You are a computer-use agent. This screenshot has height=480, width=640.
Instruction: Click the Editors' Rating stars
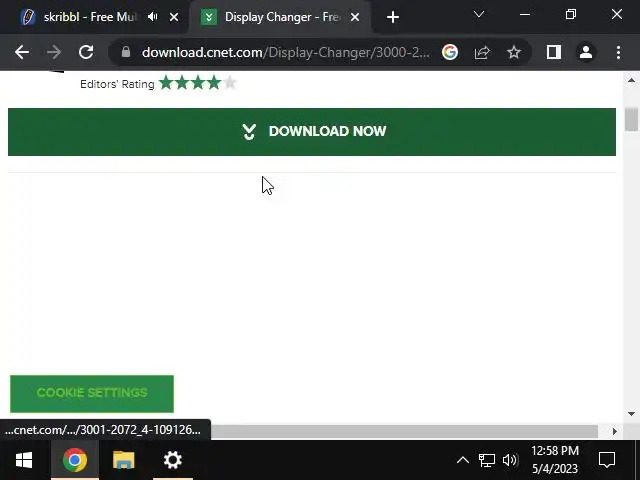(198, 83)
